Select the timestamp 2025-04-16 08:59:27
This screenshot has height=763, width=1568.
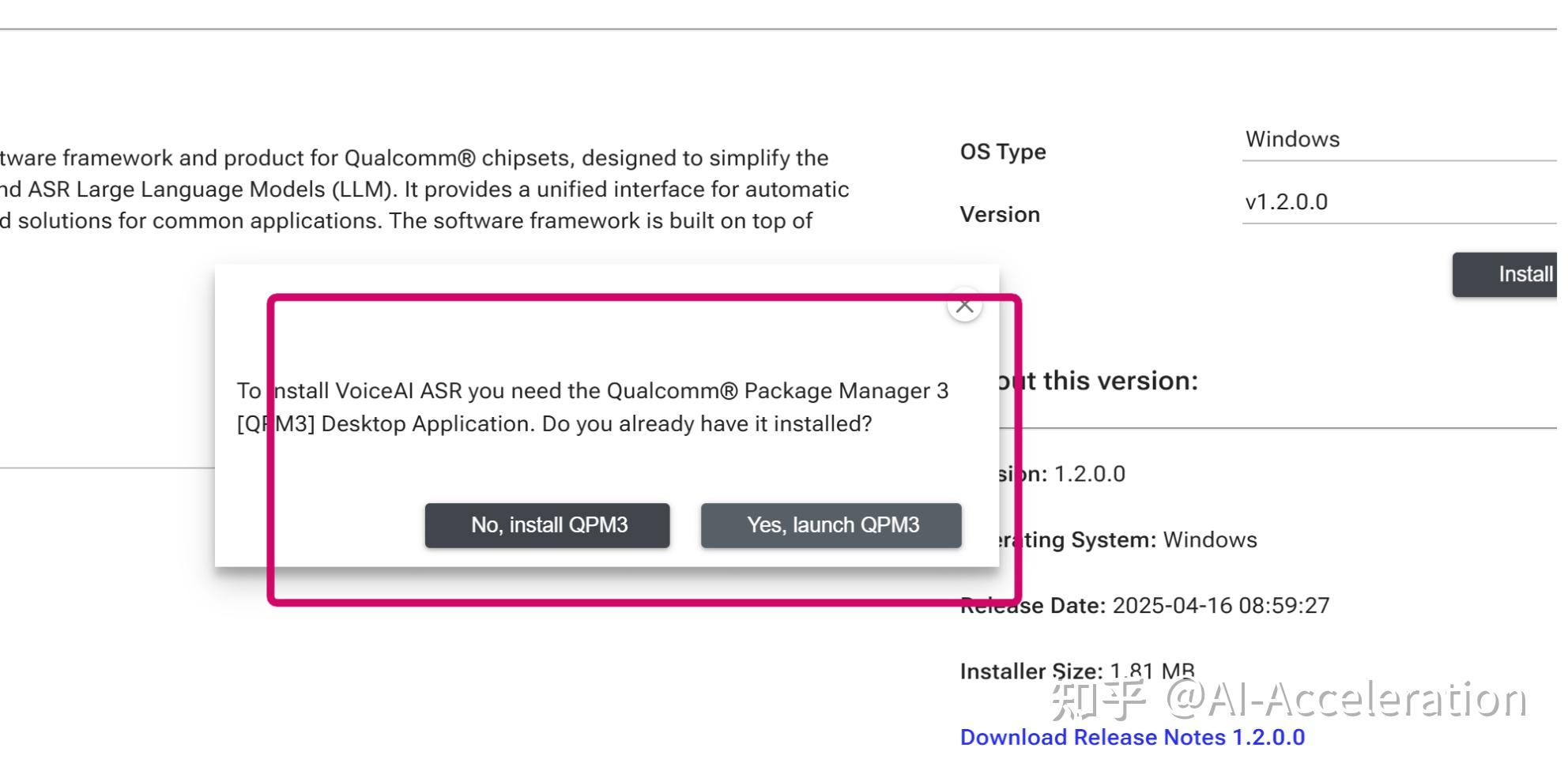click(1220, 606)
